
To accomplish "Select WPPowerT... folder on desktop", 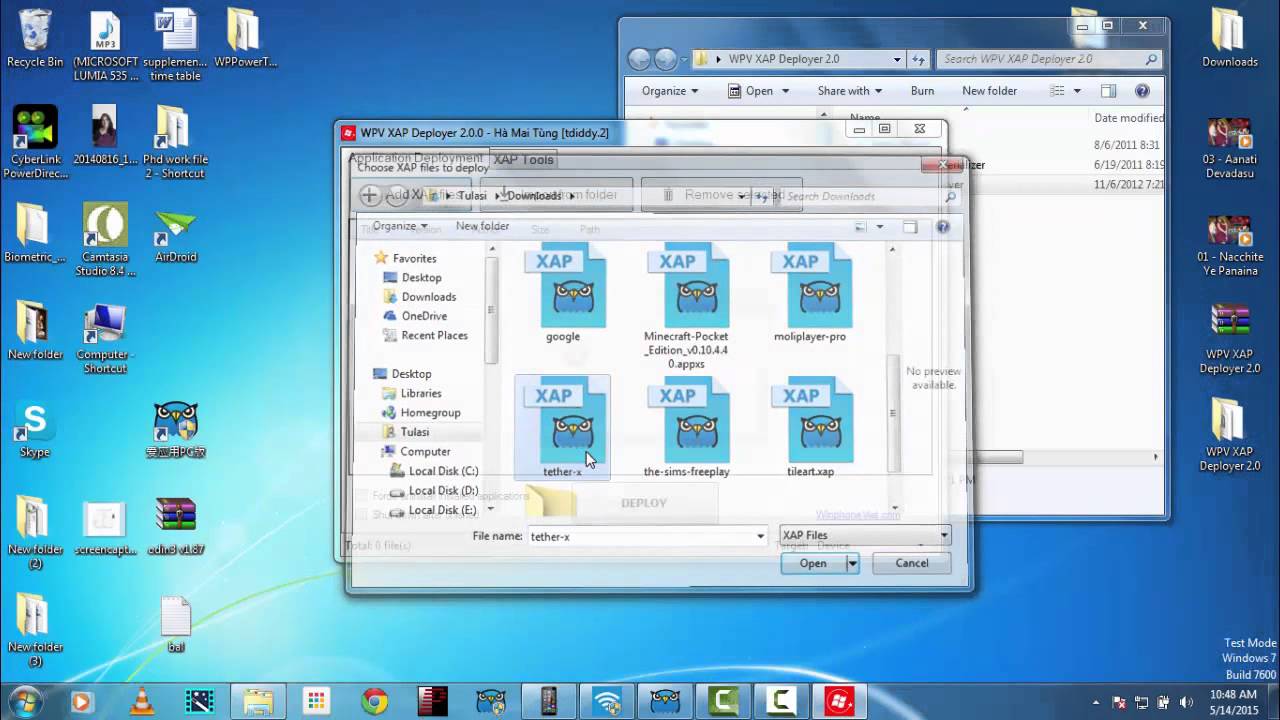I will (x=245, y=39).
